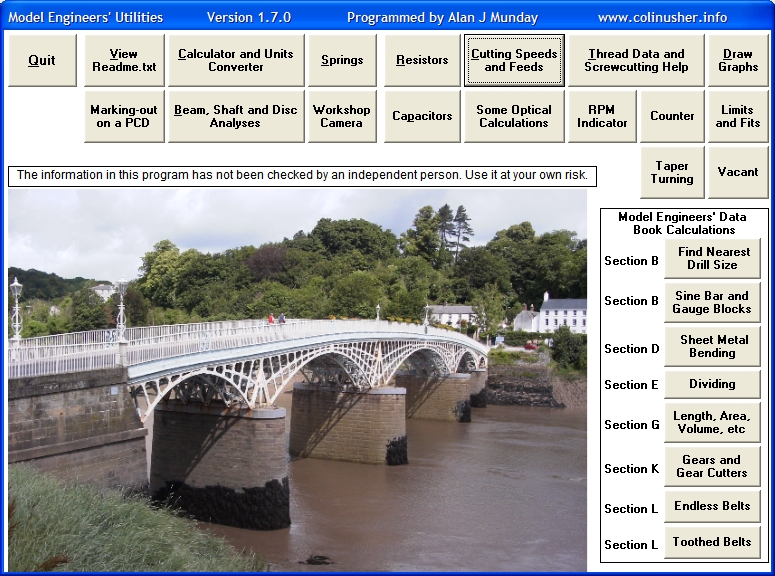Open View Readme.txt
This screenshot has height=576, width=775.
(x=124, y=60)
